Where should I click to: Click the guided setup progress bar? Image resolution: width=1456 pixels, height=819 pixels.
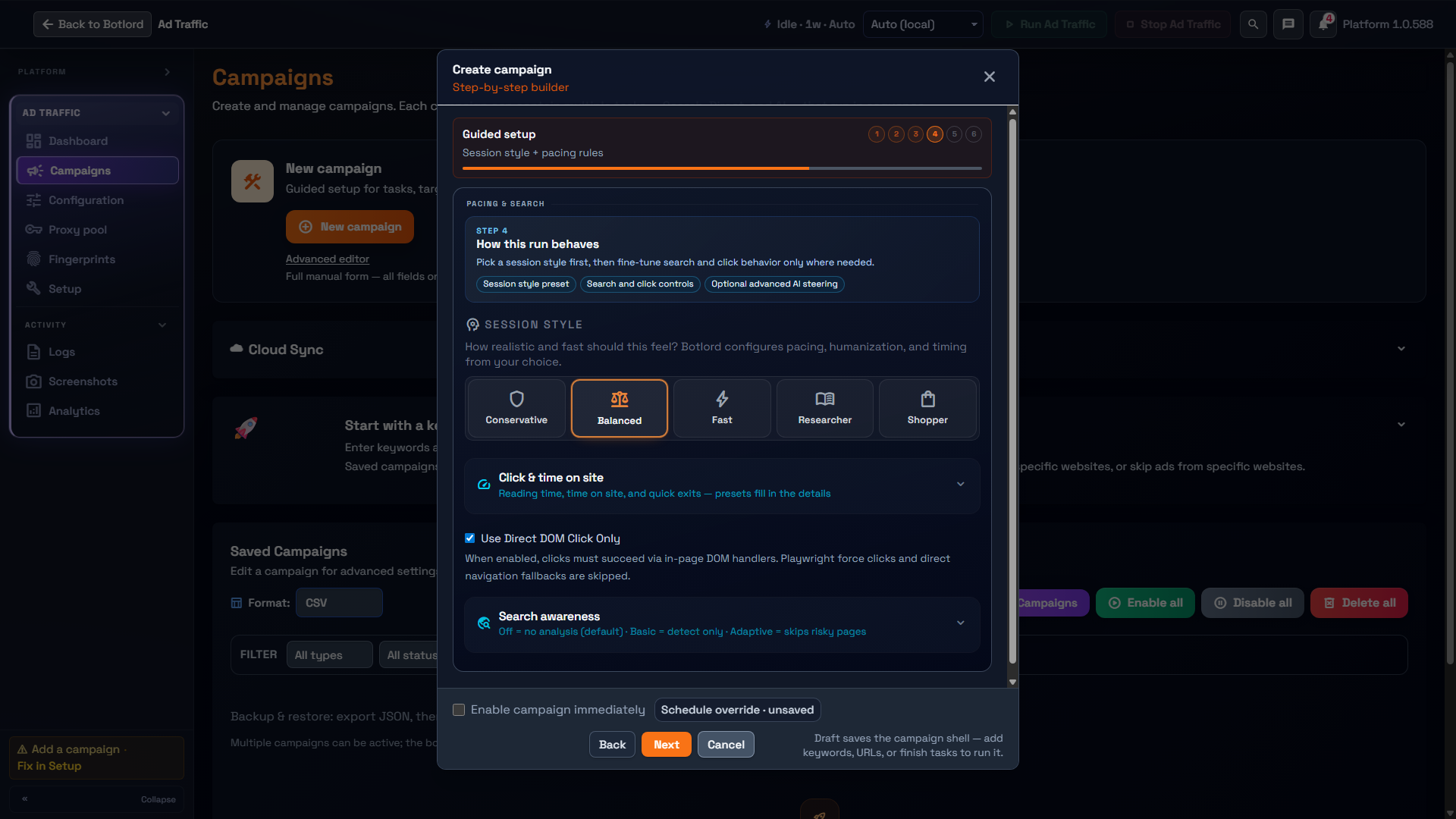722,168
